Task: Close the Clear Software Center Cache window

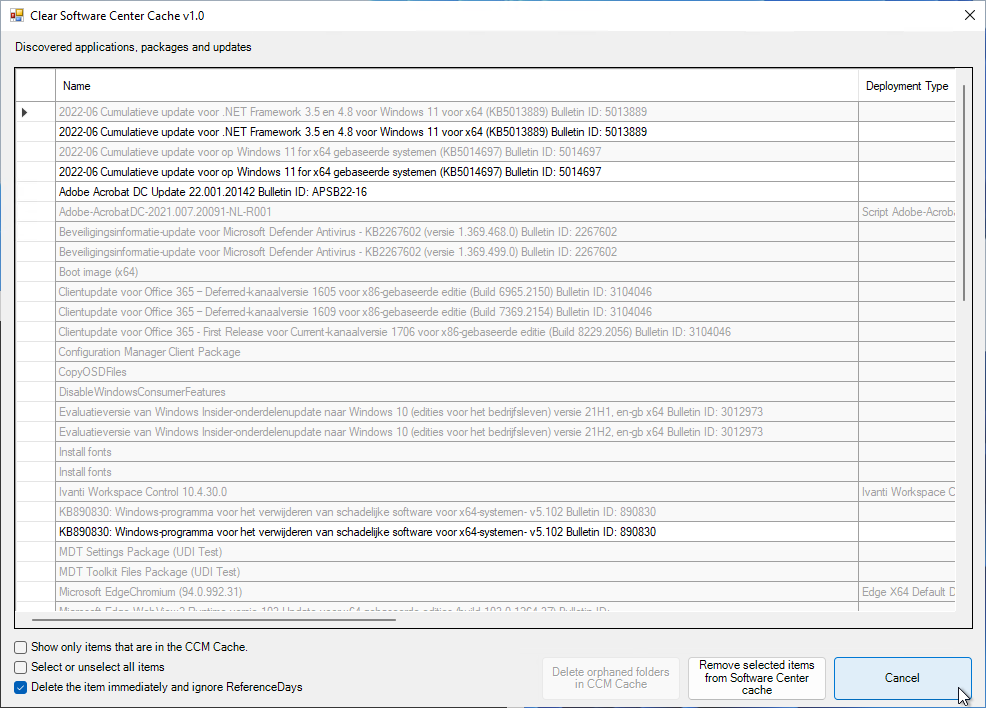Action: pos(968,15)
